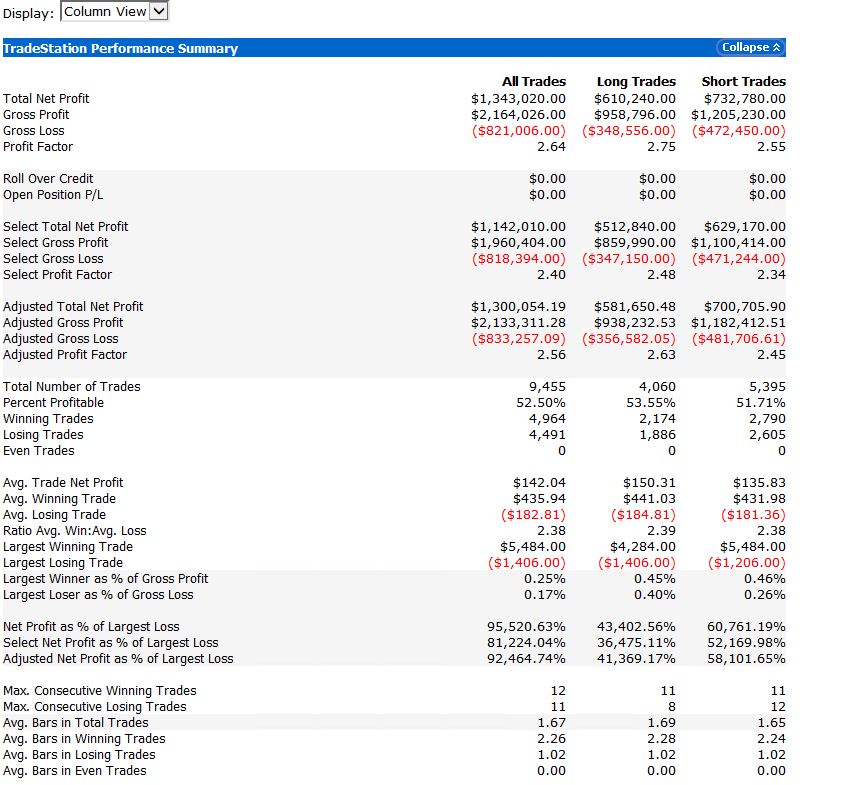The height and width of the screenshot is (785, 844).
Task: Click the Gross Loss row label
Action: coord(34,131)
